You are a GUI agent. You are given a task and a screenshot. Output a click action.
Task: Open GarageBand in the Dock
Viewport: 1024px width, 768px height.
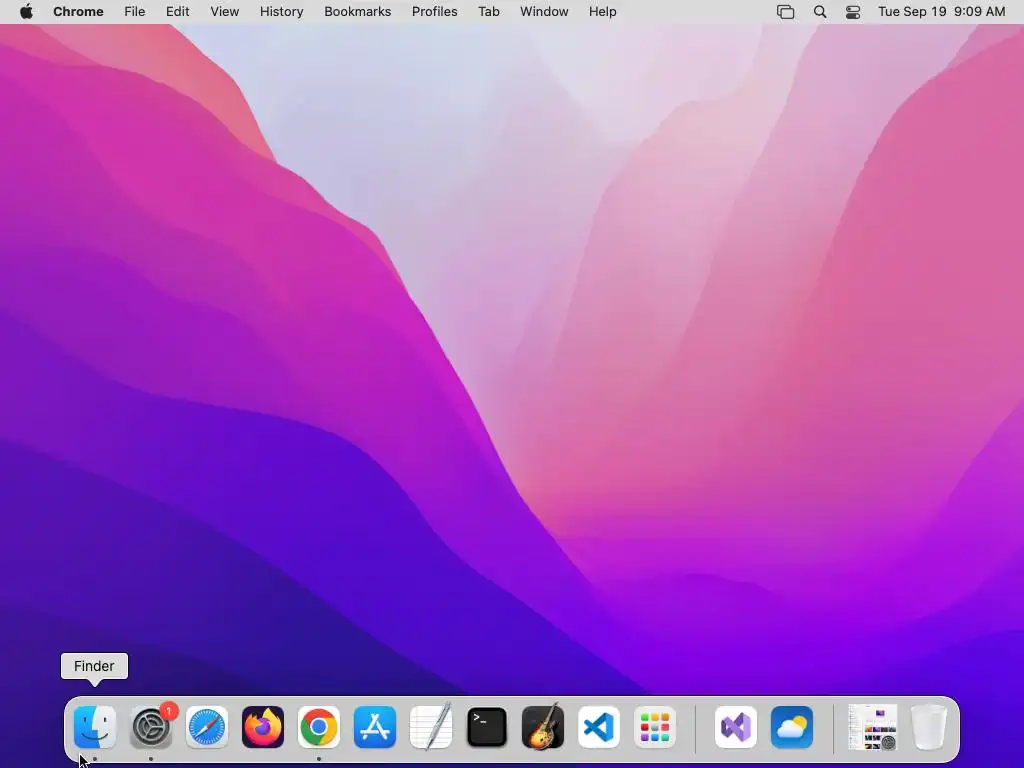(543, 726)
